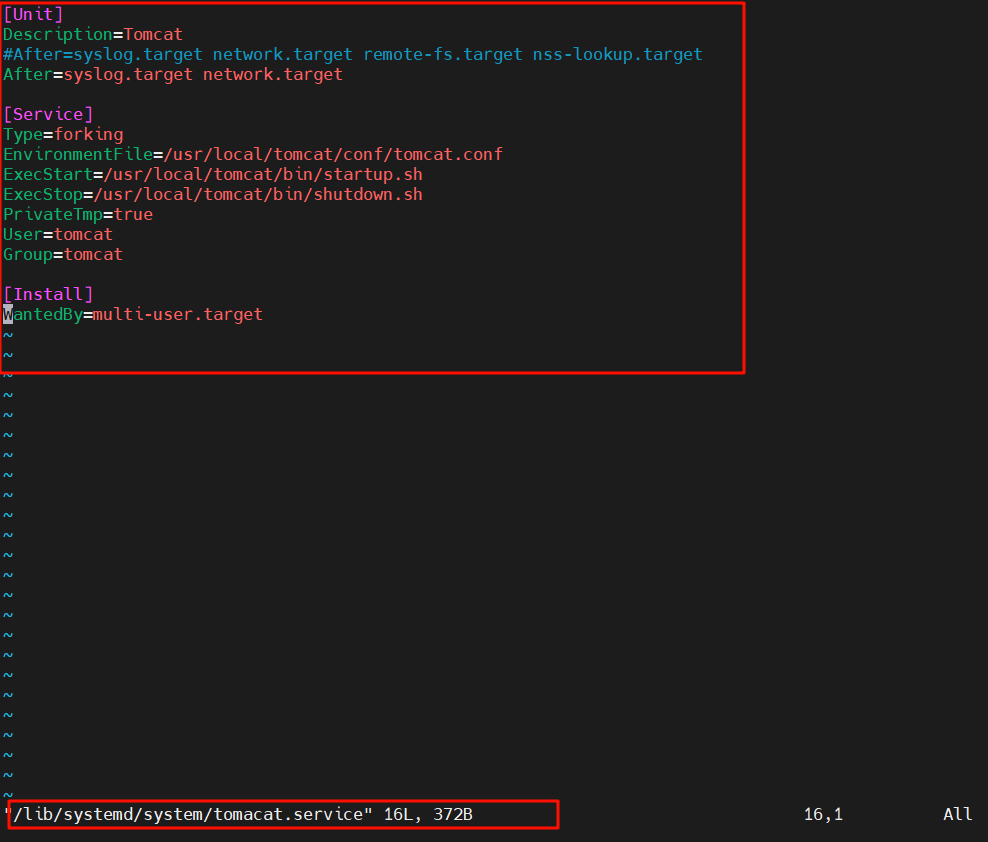This screenshot has height=842, width=988.
Task: Click the User=tomcat line
Action: 58,234
